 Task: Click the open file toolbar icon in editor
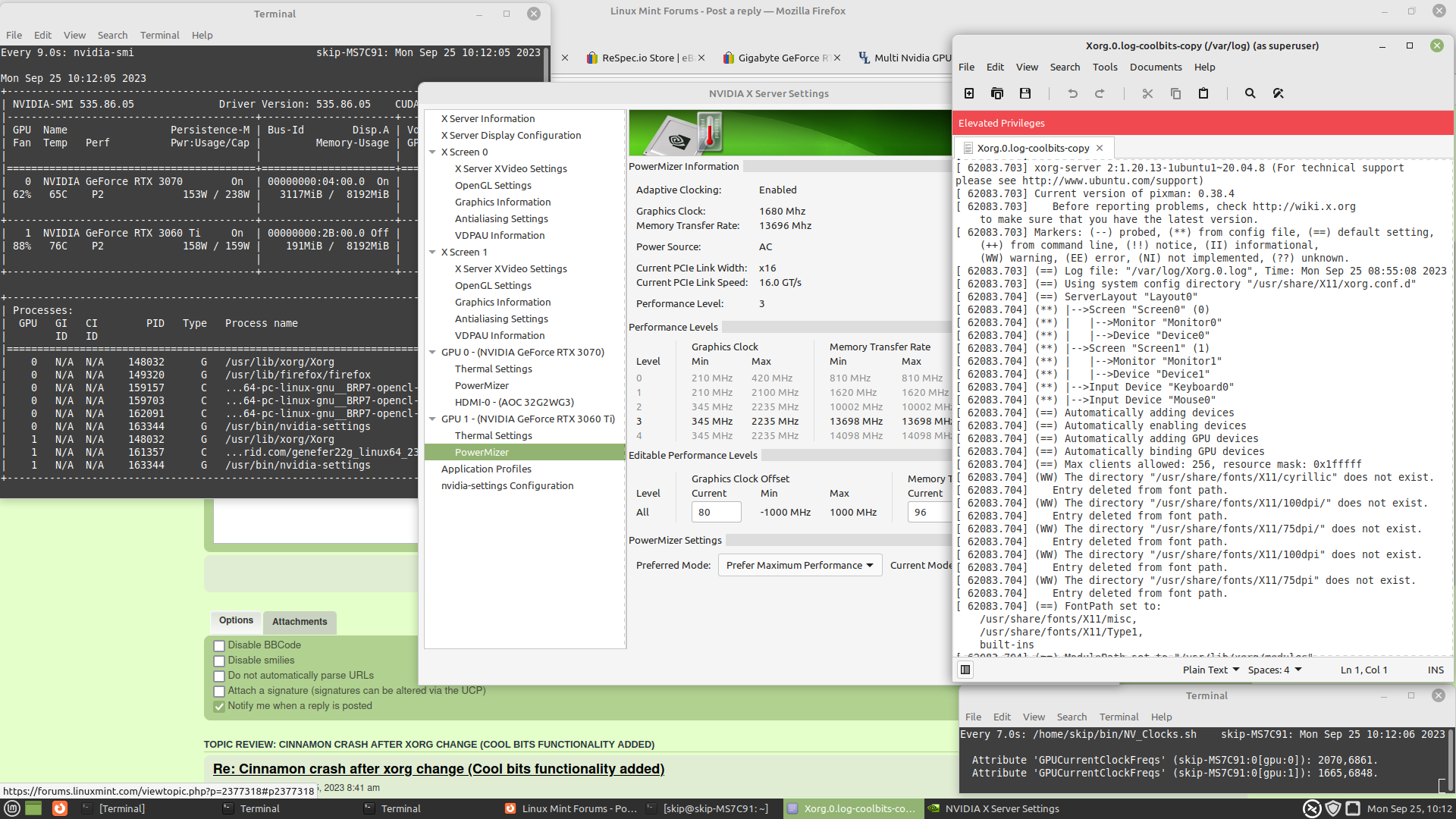point(997,93)
